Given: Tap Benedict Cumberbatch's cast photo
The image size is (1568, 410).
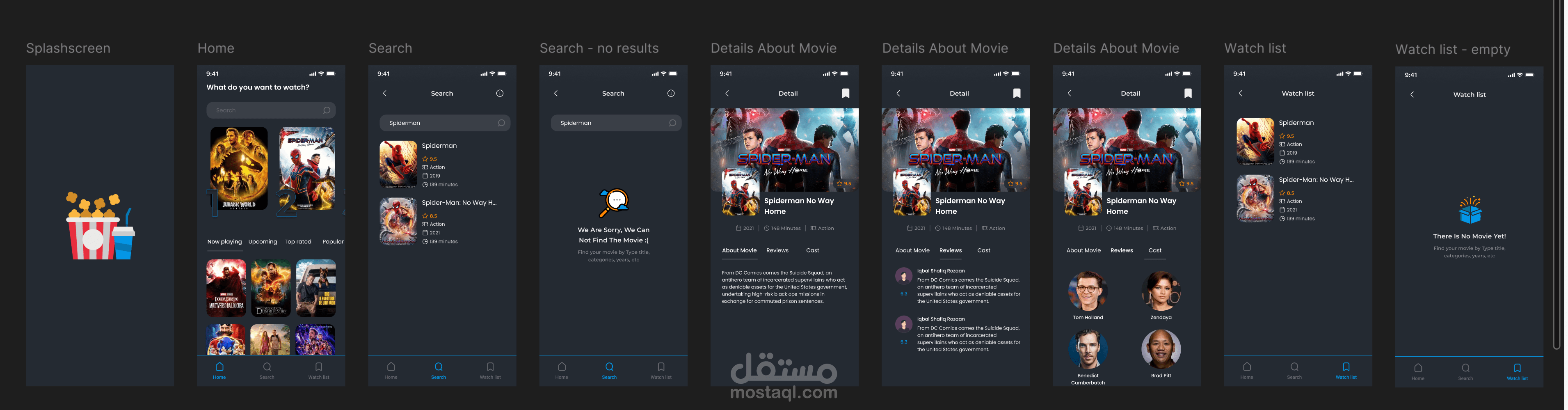Looking at the screenshot, I should click(x=1088, y=349).
